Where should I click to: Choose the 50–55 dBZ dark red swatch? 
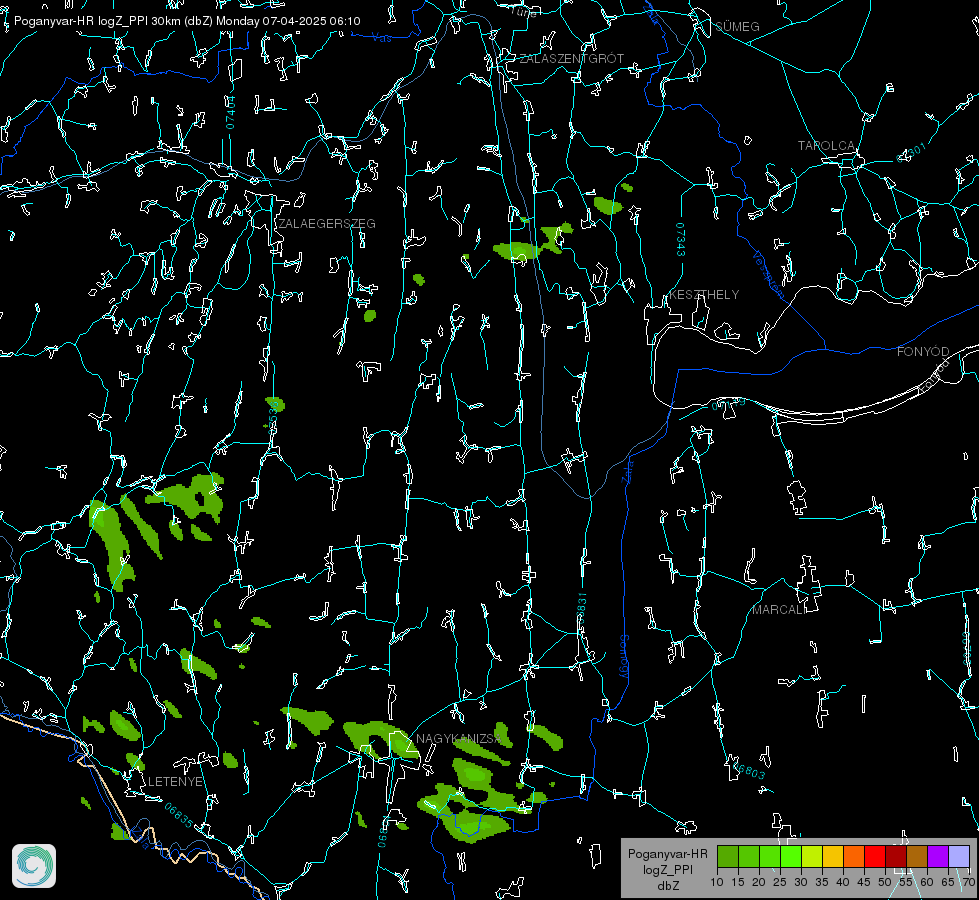pyautogui.click(x=896, y=856)
